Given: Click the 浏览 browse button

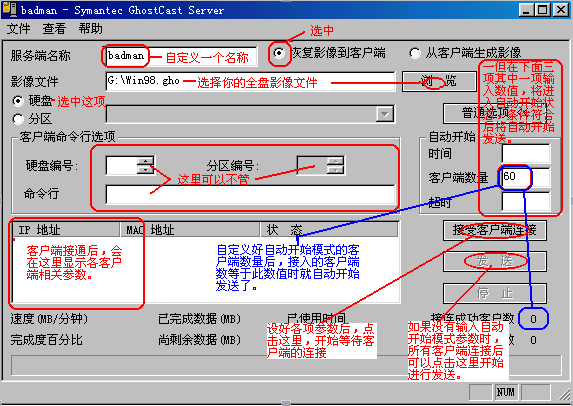Looking at the screenshot, I should 439,81.
